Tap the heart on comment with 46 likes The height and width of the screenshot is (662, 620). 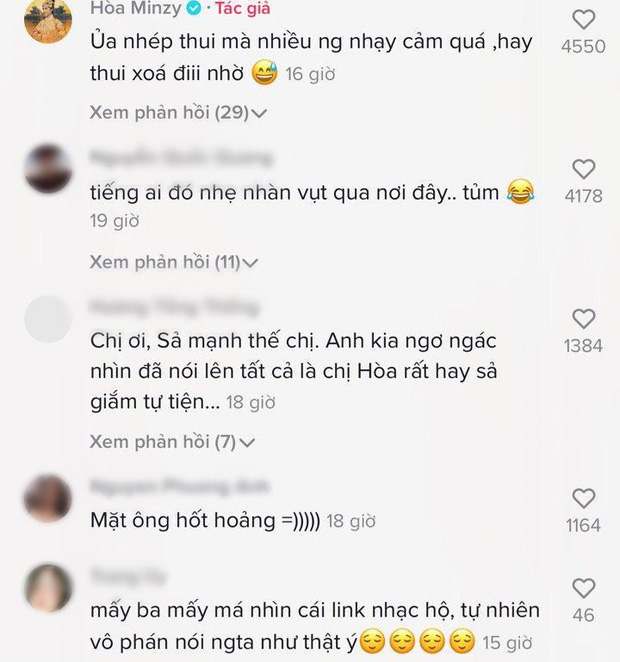click(x=583, y=588)
